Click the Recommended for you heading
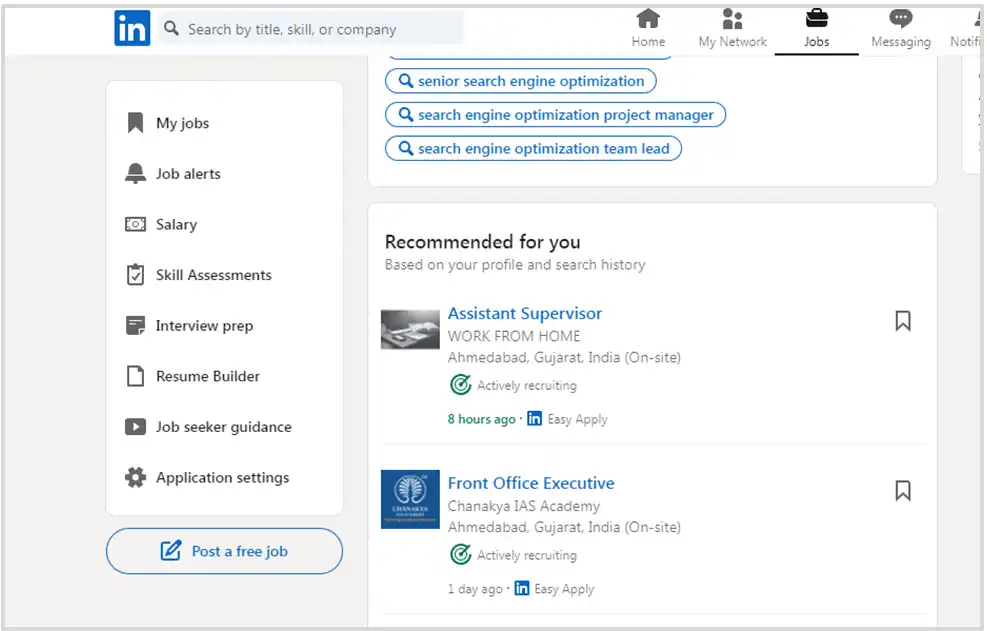Screen dimensions: 987x631 point(483,242)
